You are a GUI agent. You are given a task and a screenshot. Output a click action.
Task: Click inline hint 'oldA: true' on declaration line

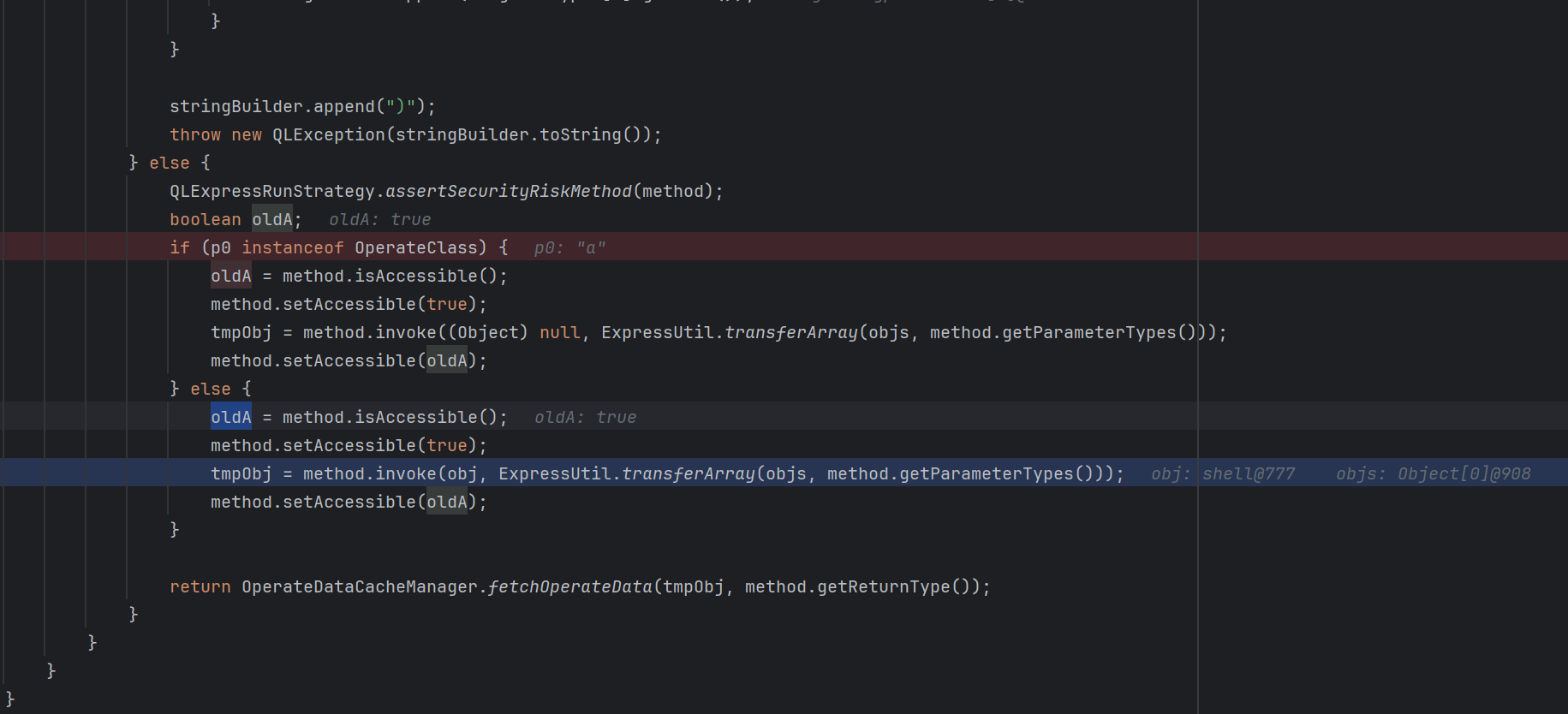(x=380, y=219)
